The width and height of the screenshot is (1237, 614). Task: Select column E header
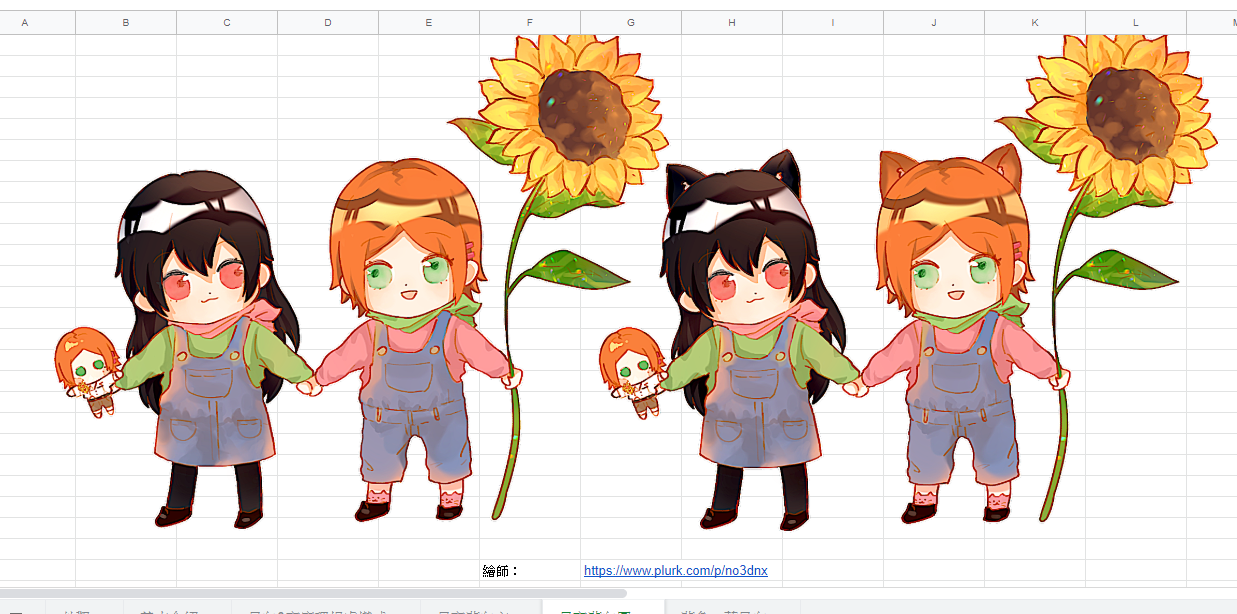[429, 22]
